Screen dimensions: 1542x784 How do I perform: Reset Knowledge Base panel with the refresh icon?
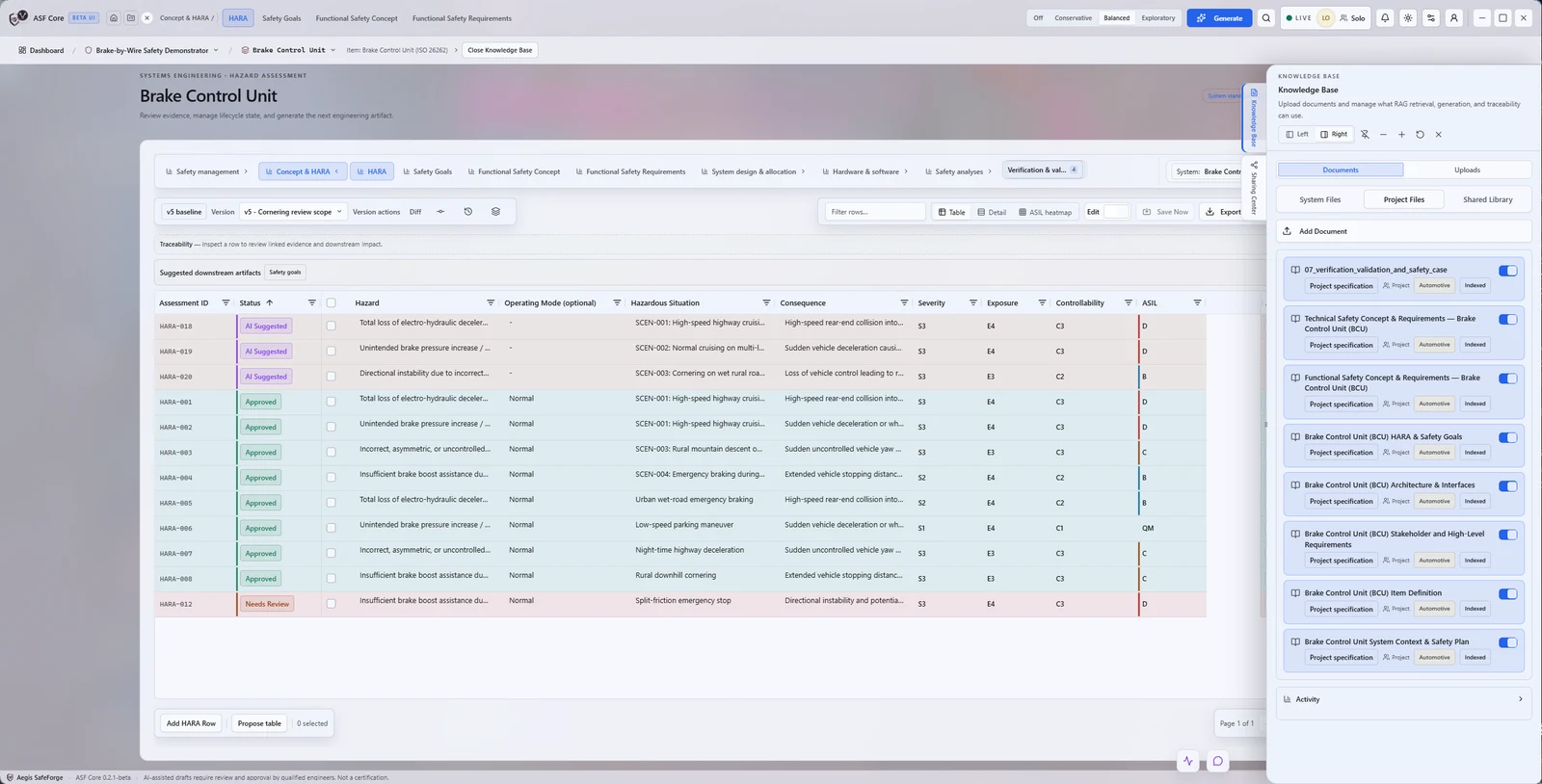coord(1420,134)
